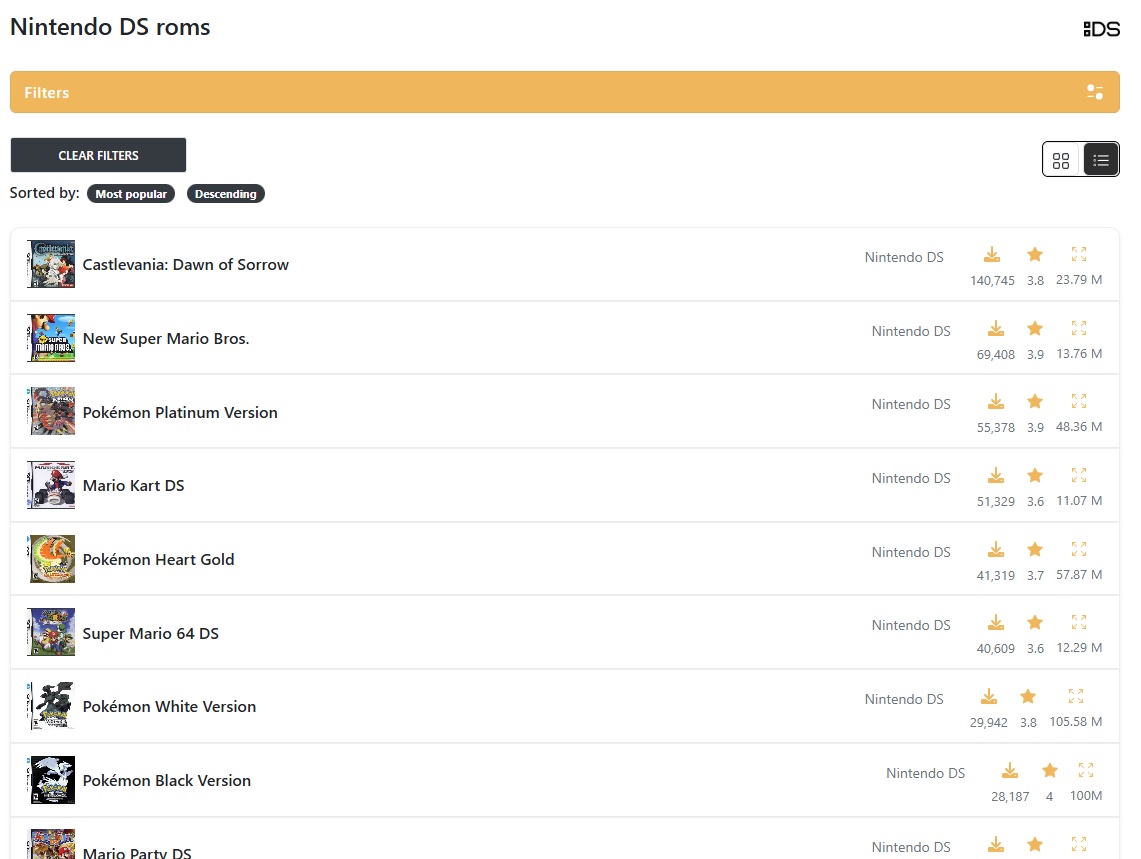Click New Super Mario Bros. cover thumbnail
This screenshot has height=859, width=1141.
(x=51, y=339)
